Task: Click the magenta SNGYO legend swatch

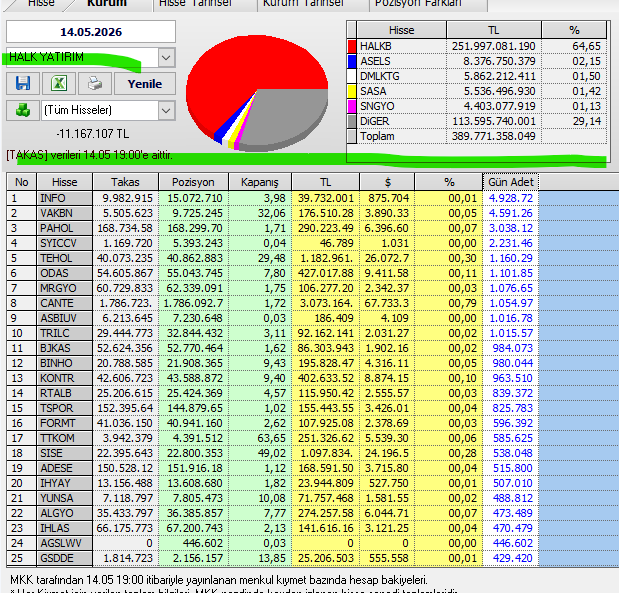Action: click(352, 106)
